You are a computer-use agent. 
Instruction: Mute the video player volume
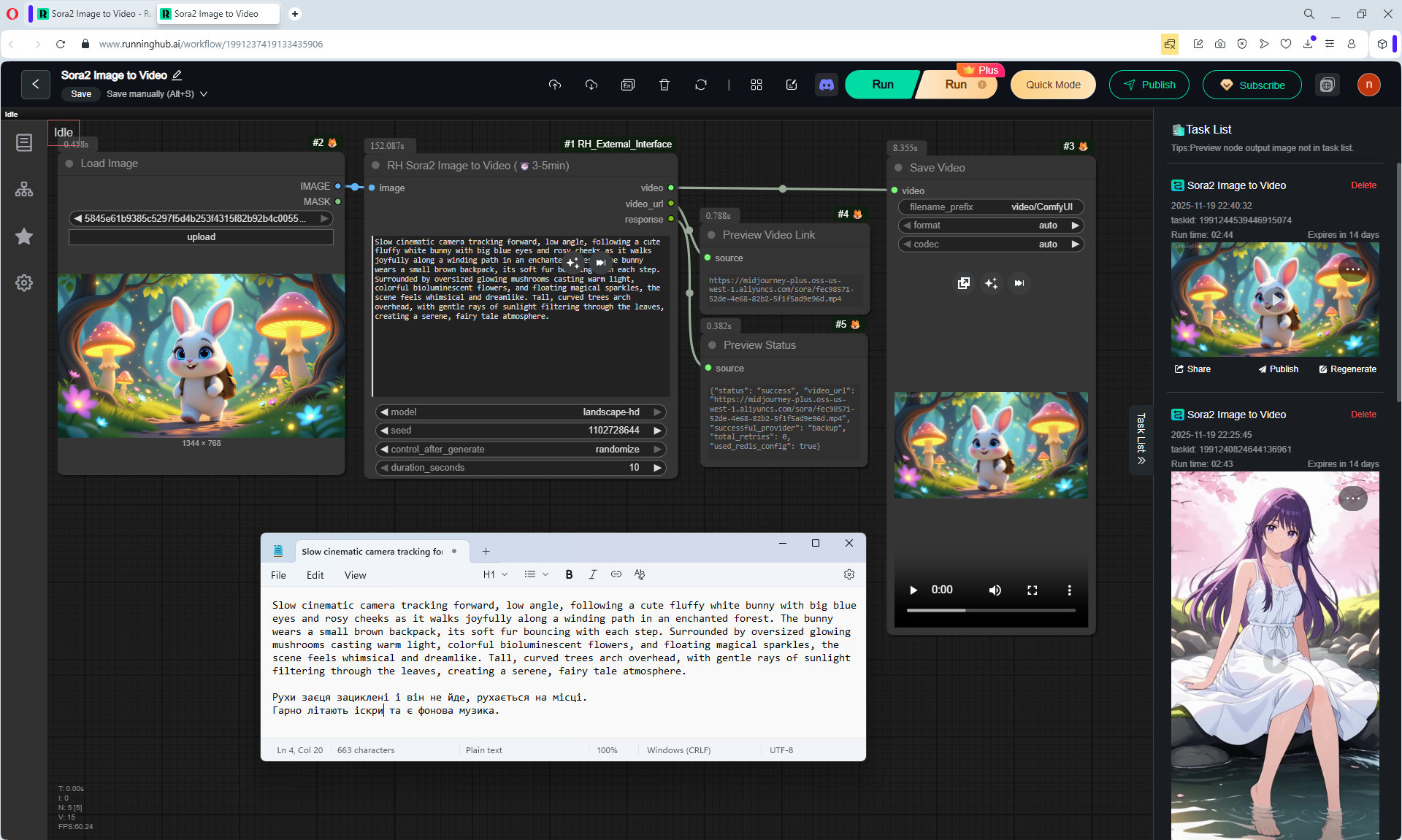point(995,590)
